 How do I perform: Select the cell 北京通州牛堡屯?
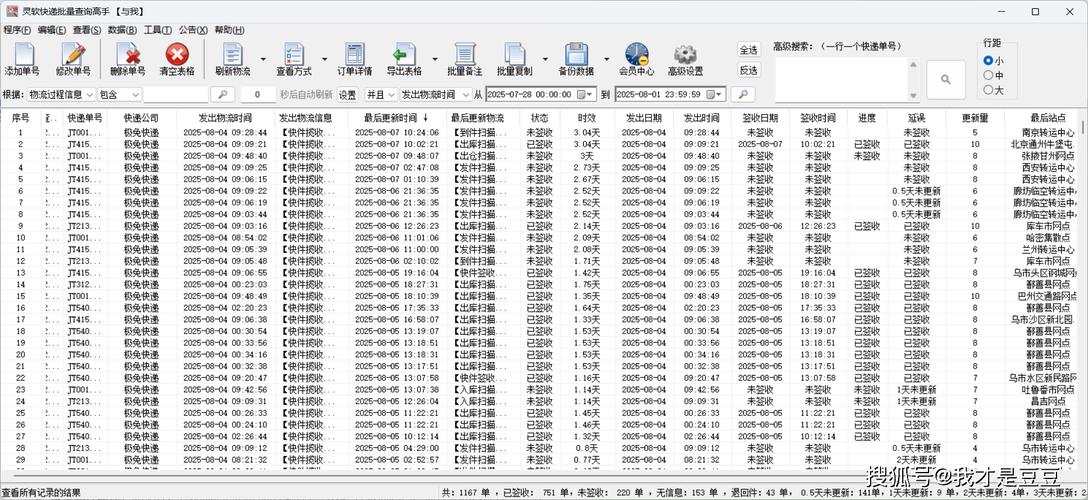[1043, 144]
